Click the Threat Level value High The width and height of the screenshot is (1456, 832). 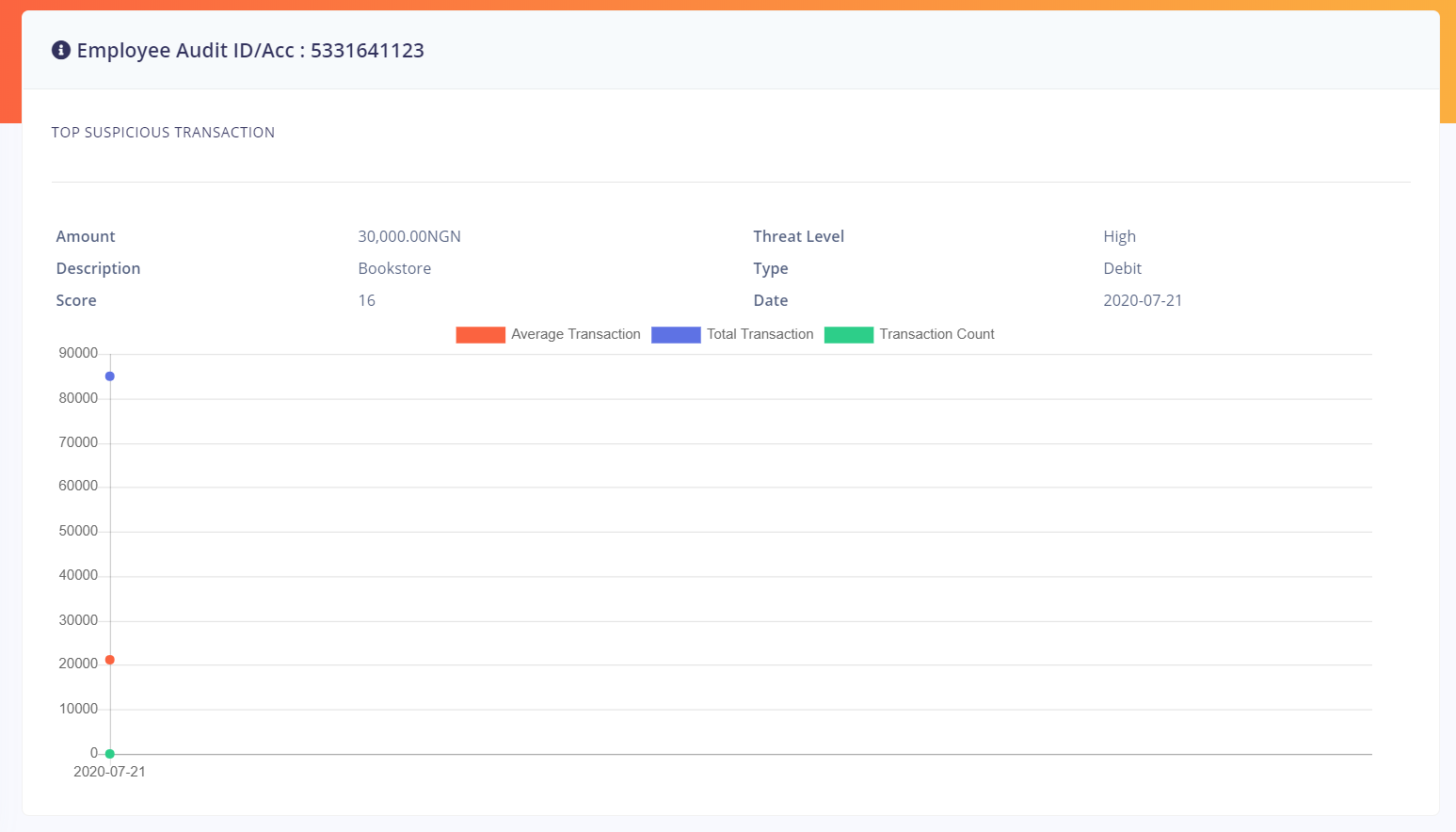[1119, 236]
